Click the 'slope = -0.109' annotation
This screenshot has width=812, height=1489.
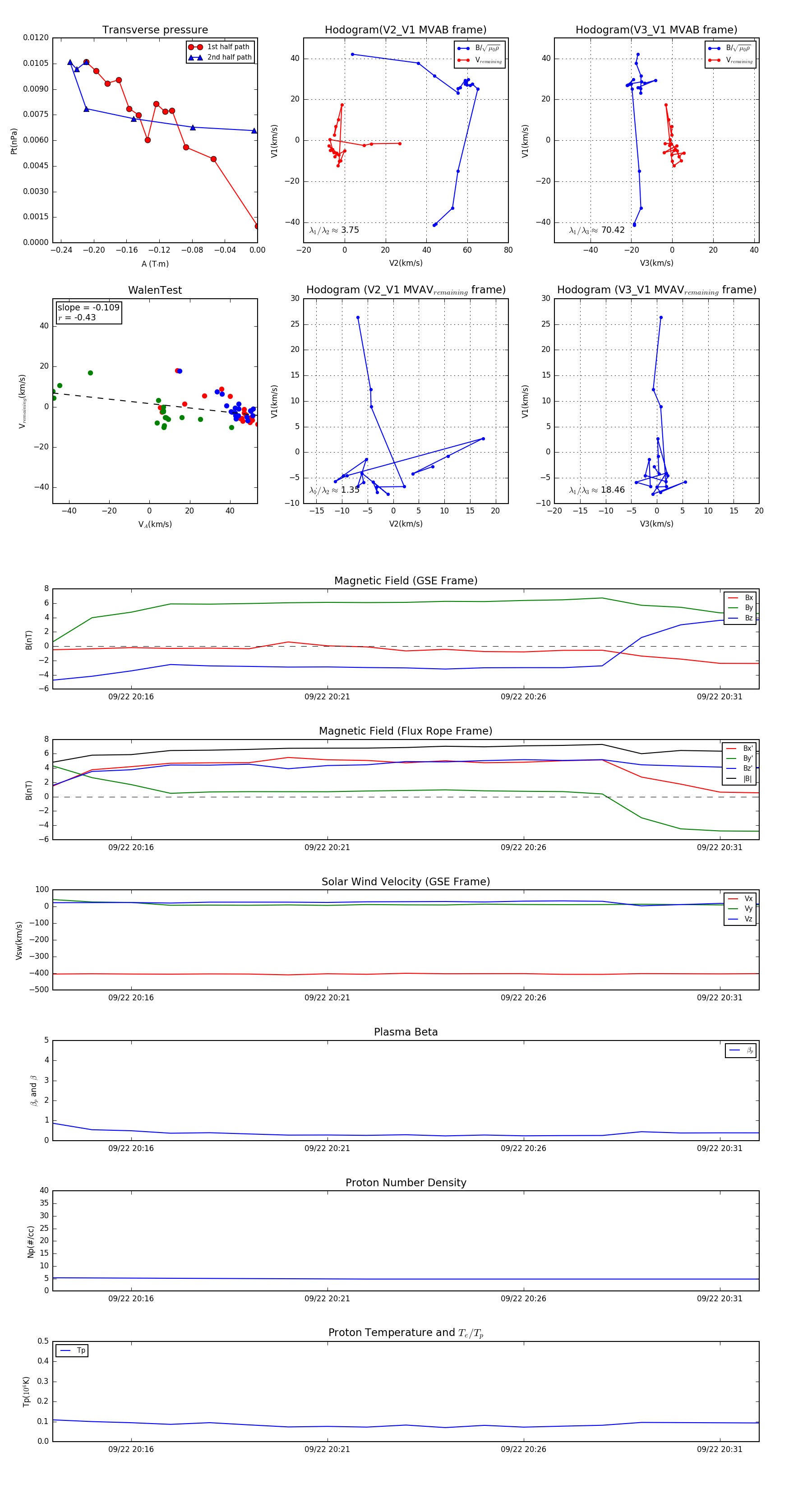coord(88,308)
